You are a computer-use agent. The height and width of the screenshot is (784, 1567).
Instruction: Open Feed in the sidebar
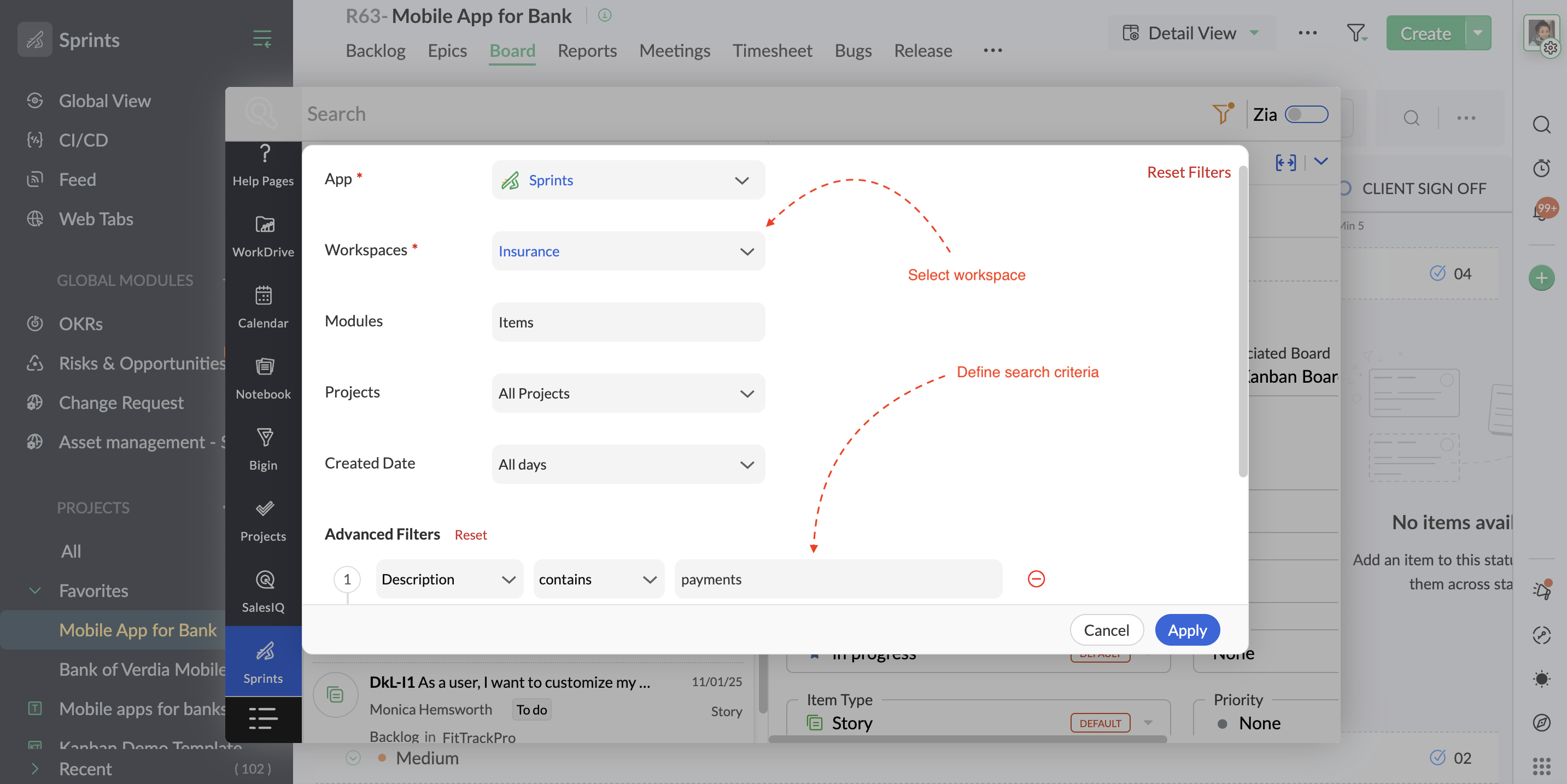[77, 179]
